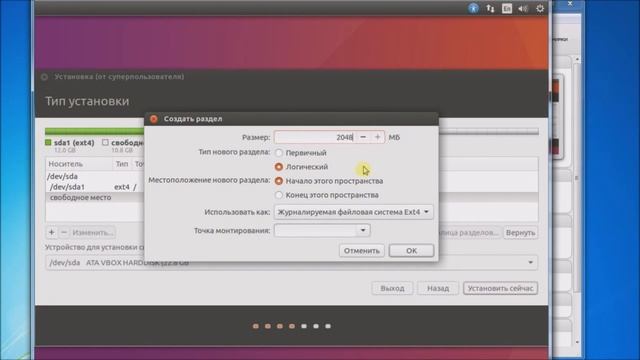The image size is (640, 360).
Task: Open the bootloader device dropdown arrow
Action: click(530, 262)
